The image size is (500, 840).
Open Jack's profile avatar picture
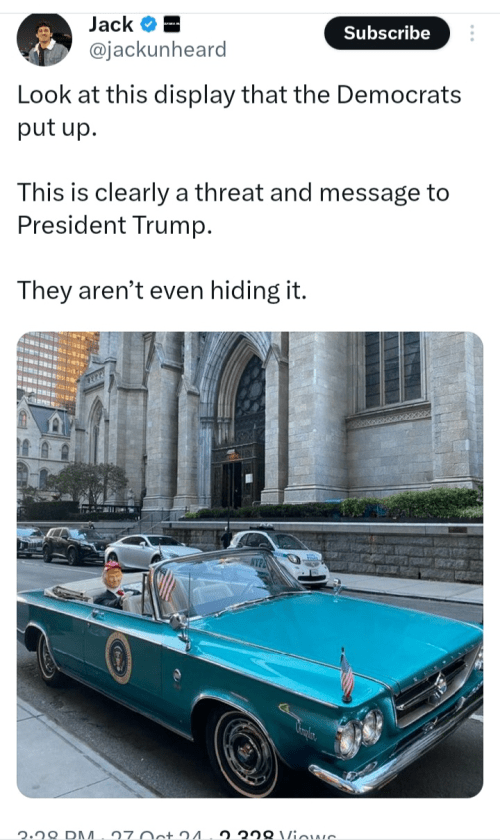click(44, 40)
